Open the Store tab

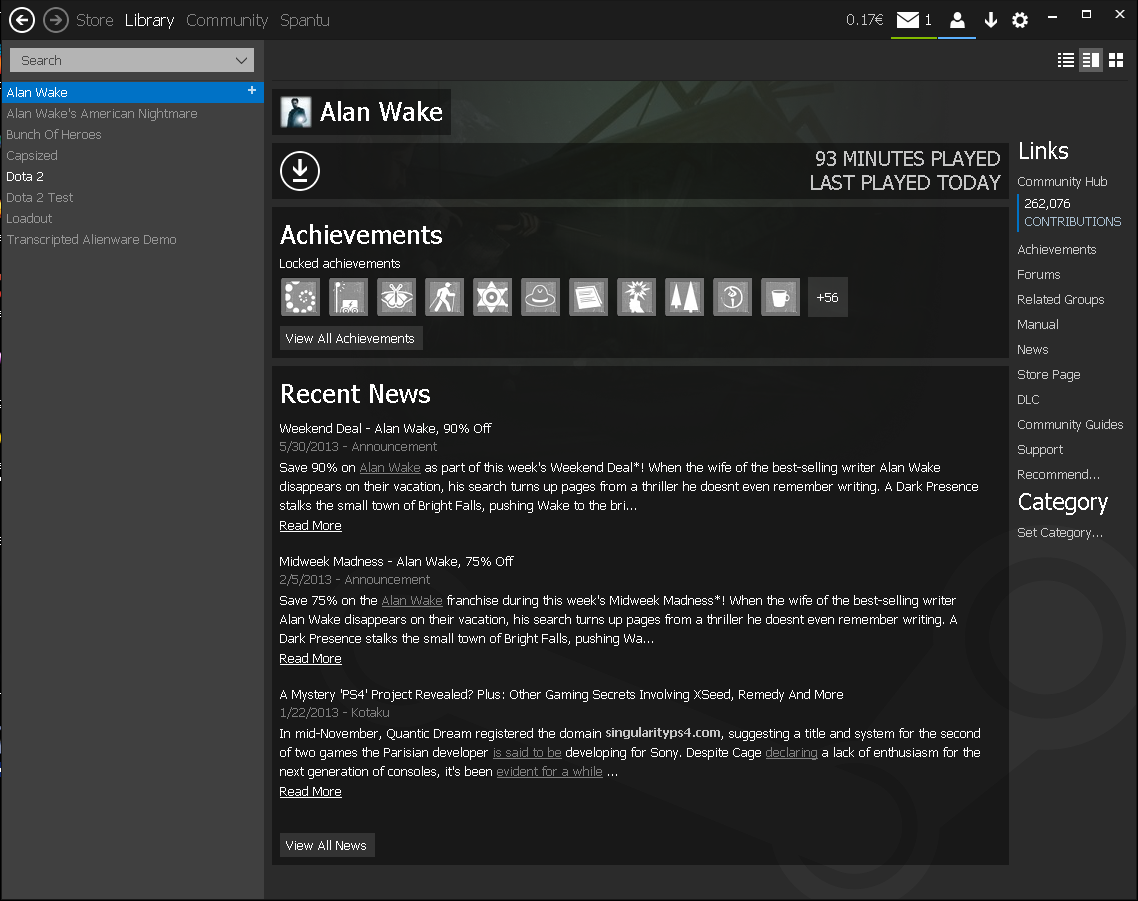click(95, 20)
